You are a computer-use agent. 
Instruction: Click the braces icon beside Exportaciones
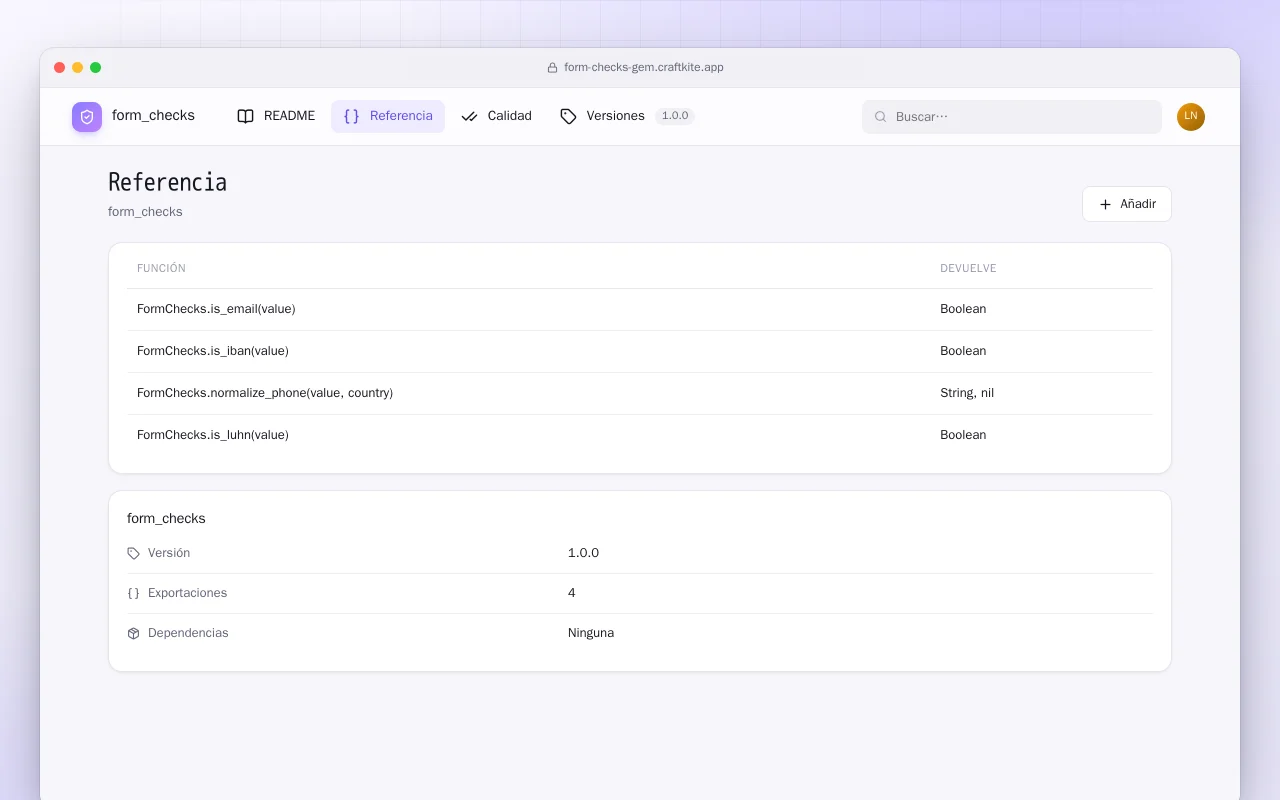[134, 593]
